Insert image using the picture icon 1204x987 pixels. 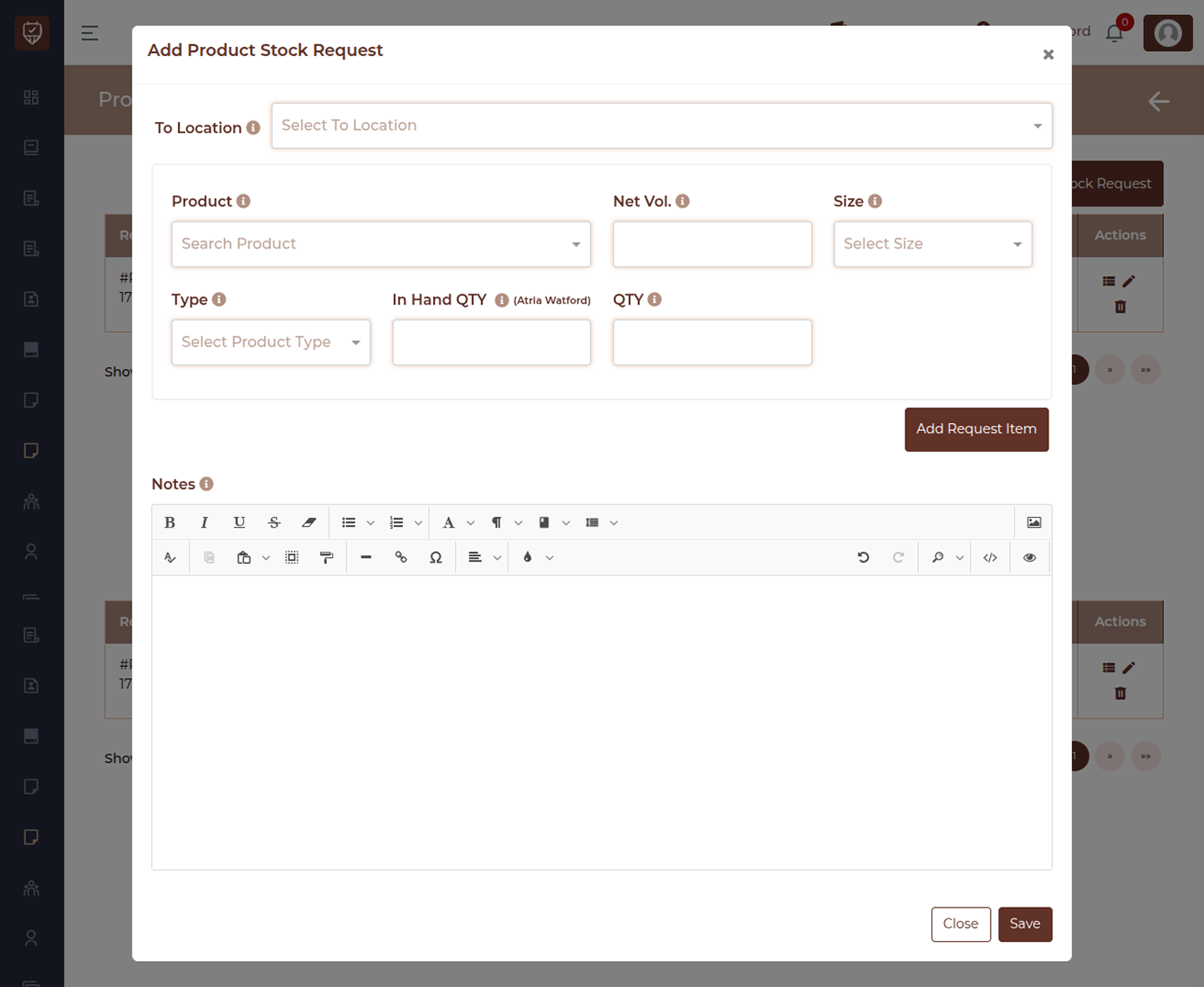[1034, 523]
